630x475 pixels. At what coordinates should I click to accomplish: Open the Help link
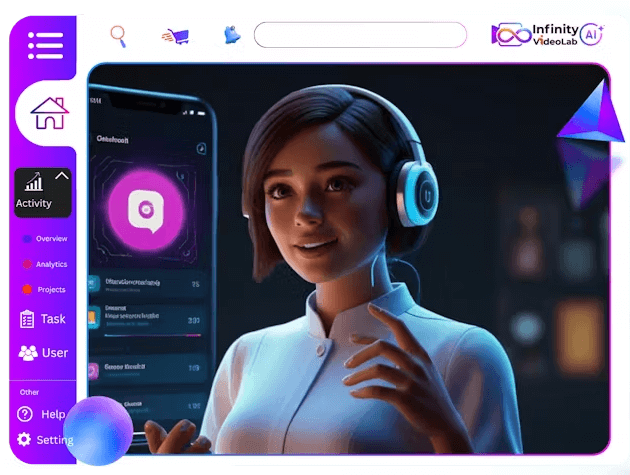53,414
